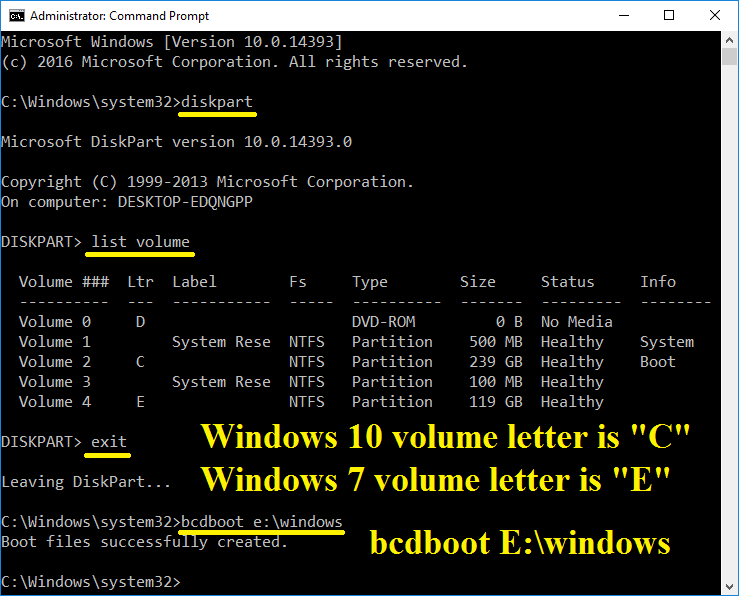This screenshot has height=596, width=739.
Task: Click the 'Volume ###' column header
Action: 64,282
